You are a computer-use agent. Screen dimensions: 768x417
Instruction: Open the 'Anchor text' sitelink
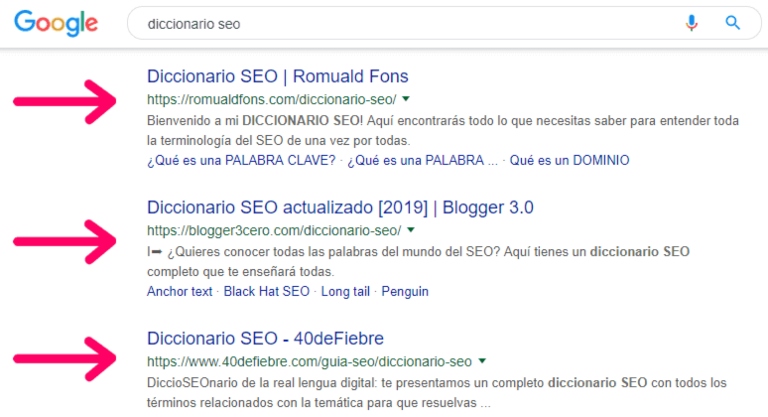(x=180, y=292)
